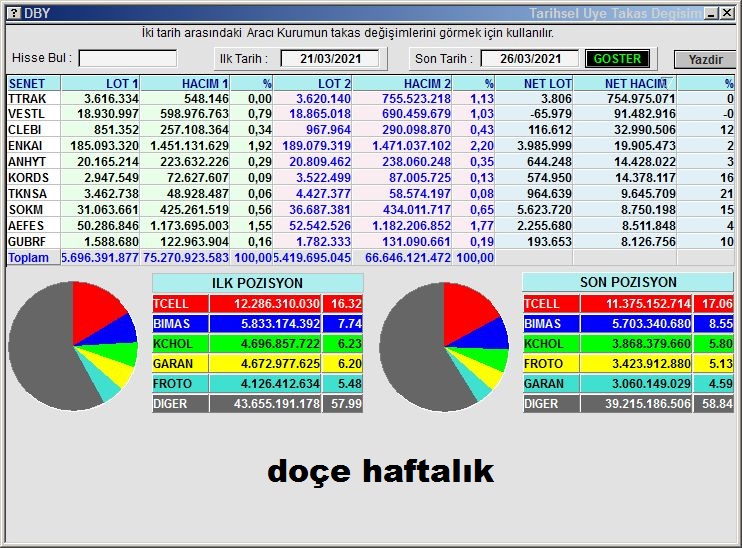Select the AEFES row
This screenshot has height=548, width=742.
tap(371, 226)
